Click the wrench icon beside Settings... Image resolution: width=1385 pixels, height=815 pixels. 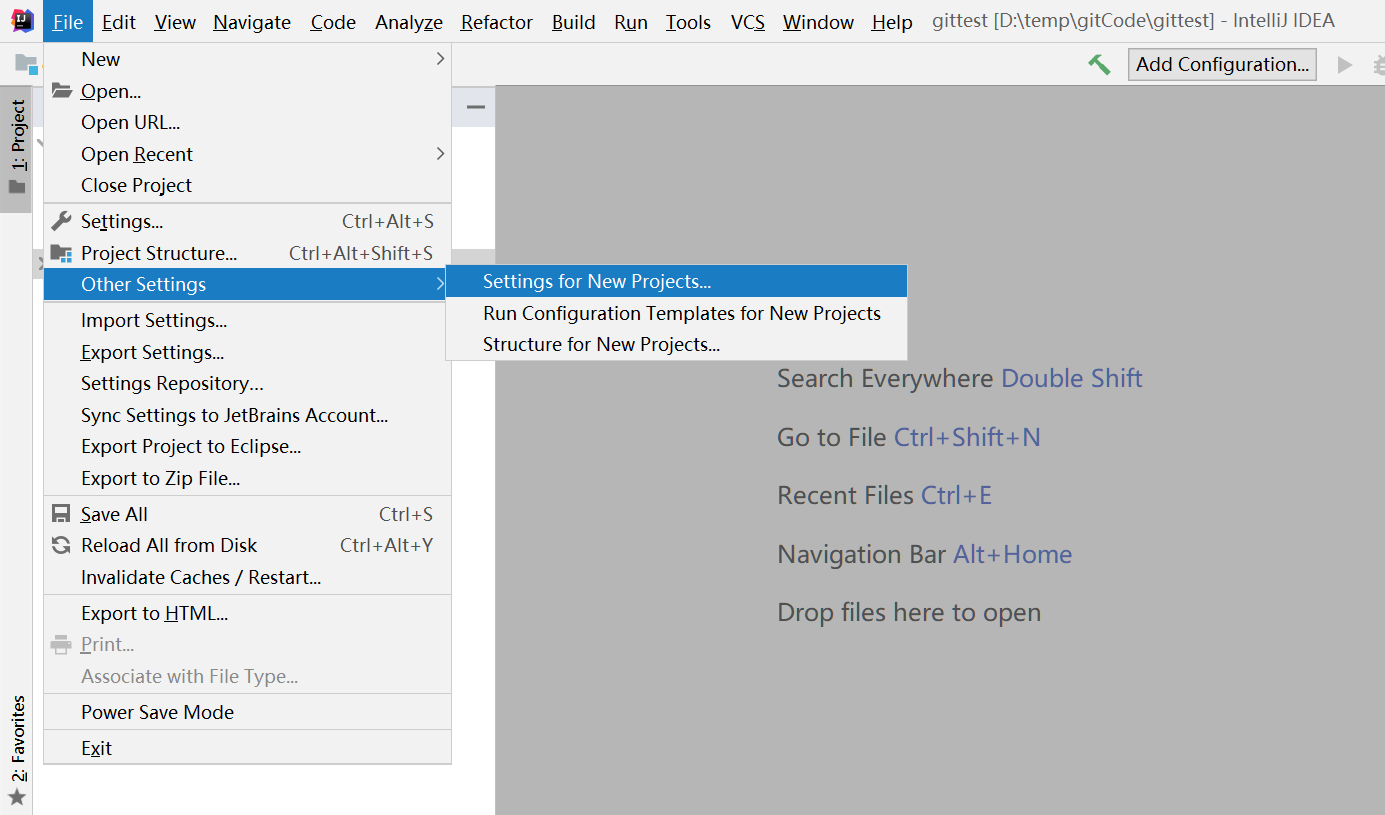pos(62,221)
